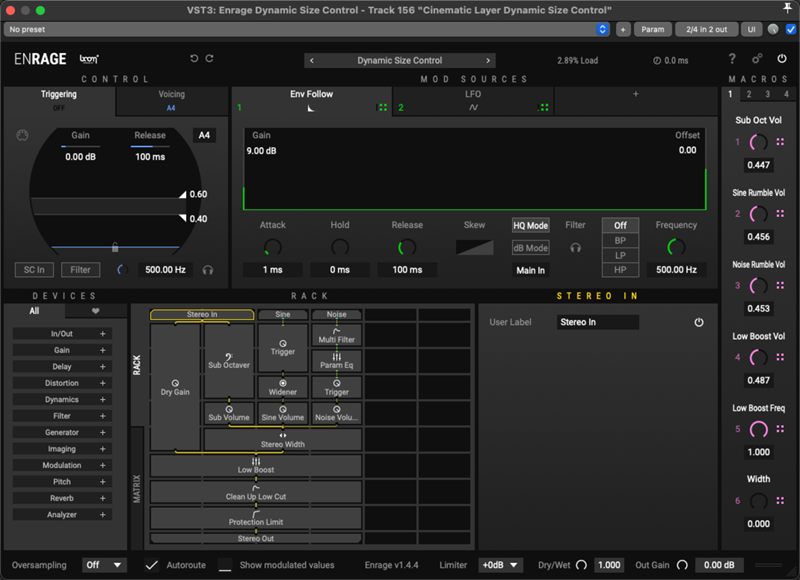Viewport: 800px width, 580px height.
Task: Toggle the plugin power bypass icon
Action: [782, 60]
